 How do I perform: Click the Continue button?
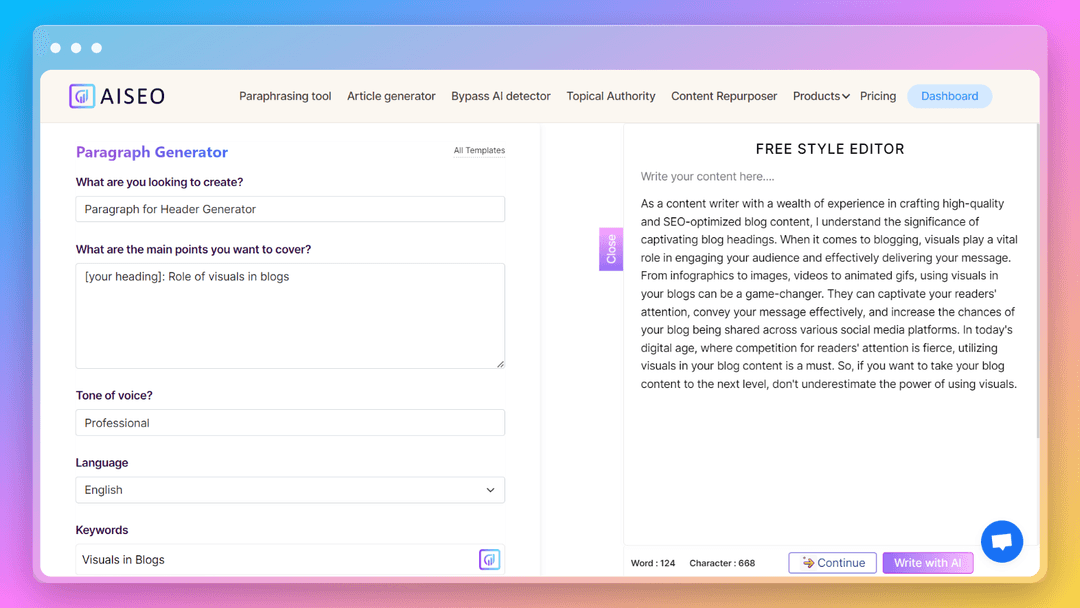[832, 563]
